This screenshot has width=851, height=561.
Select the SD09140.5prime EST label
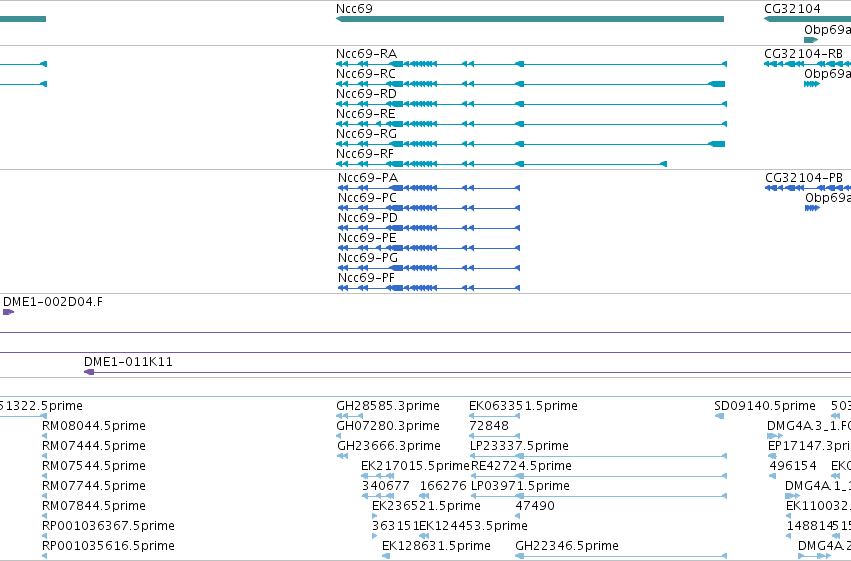point(765,406)
